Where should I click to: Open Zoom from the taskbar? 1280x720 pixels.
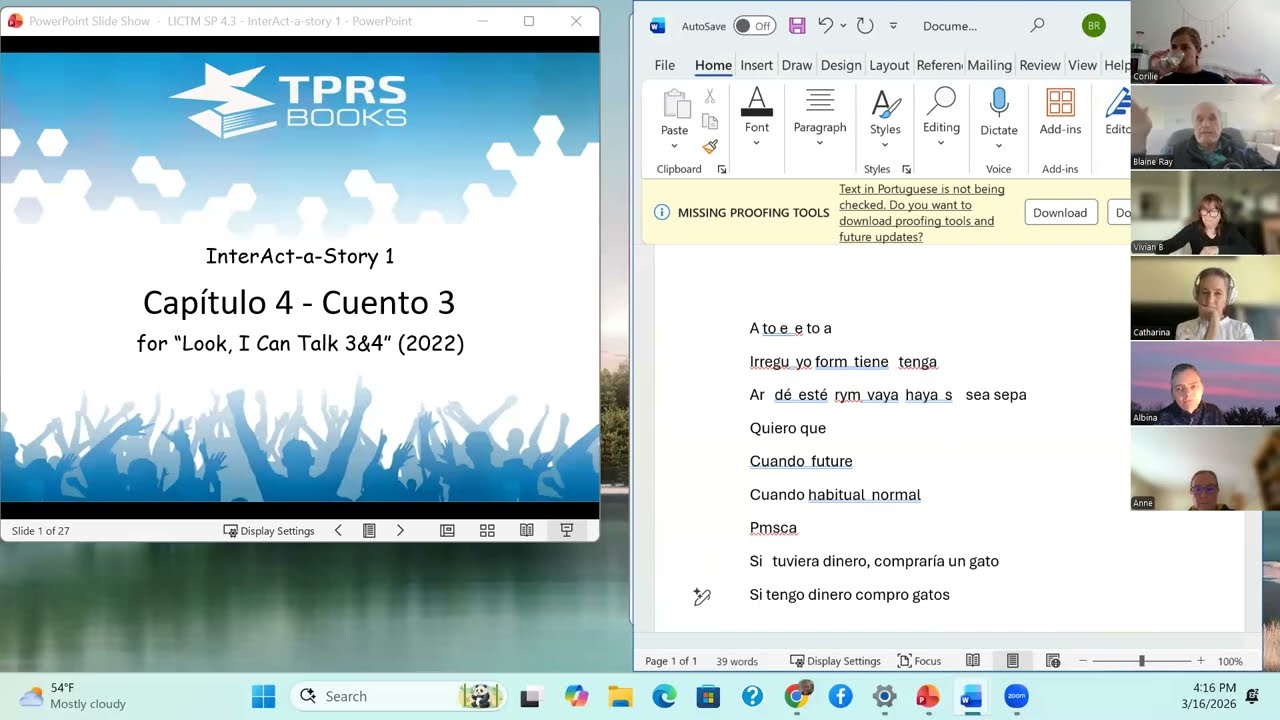[1016, 696]
